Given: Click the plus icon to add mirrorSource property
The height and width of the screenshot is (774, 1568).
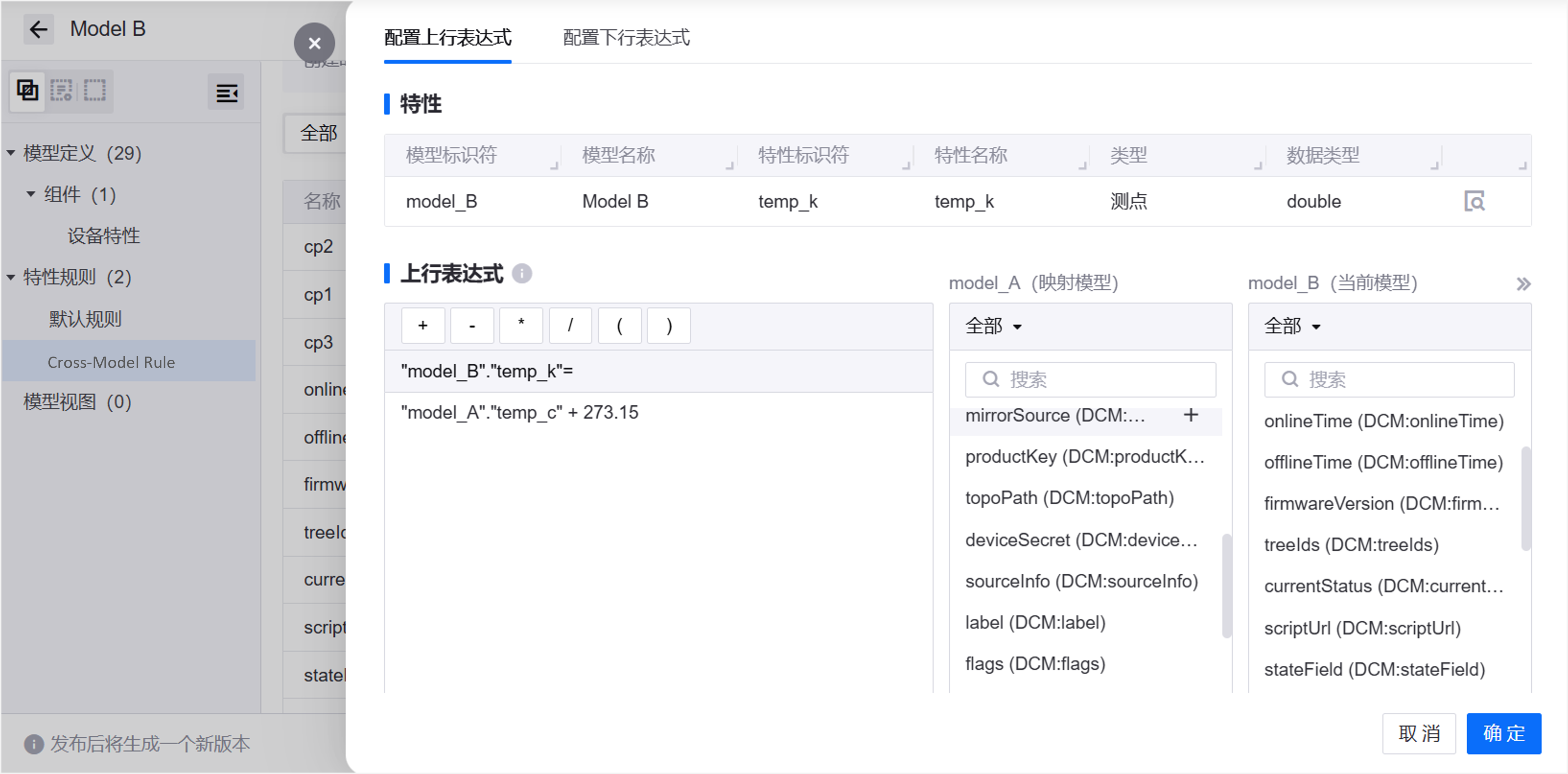Looking at the screenshot, I should [x=1191, y=415].
